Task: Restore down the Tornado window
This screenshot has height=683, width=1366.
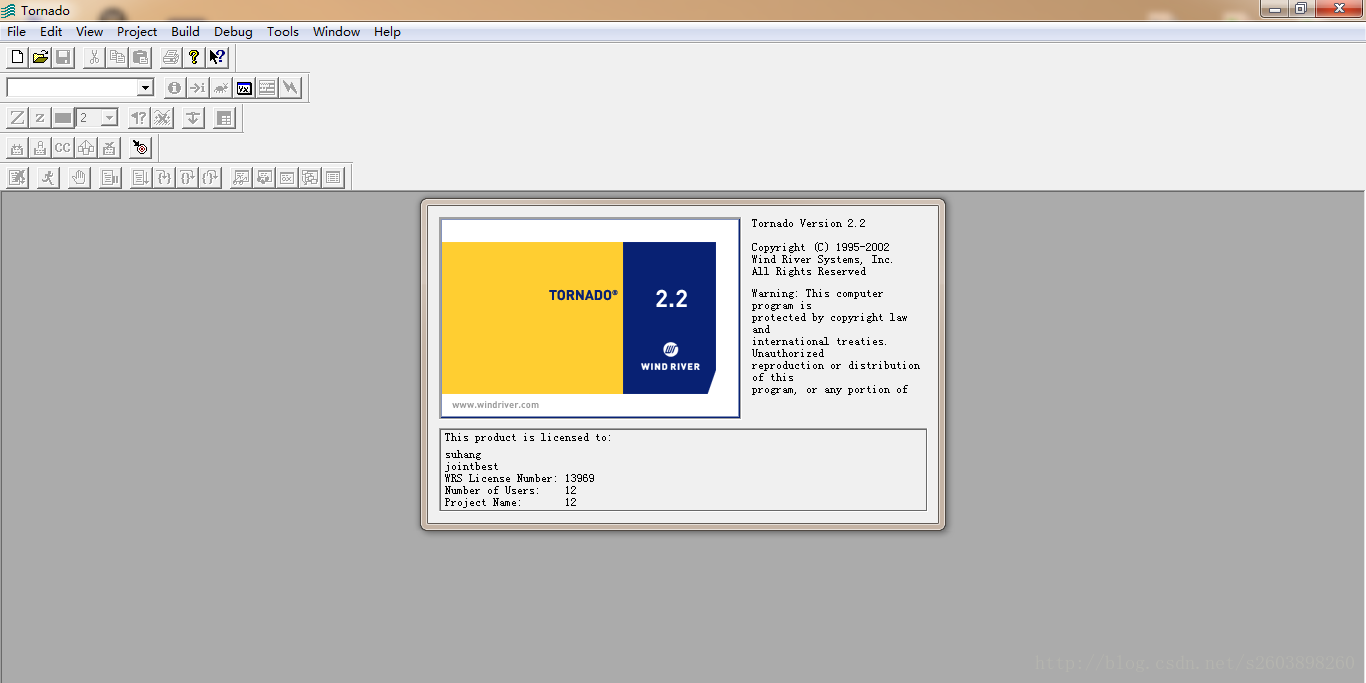Action: point(1300,9)
